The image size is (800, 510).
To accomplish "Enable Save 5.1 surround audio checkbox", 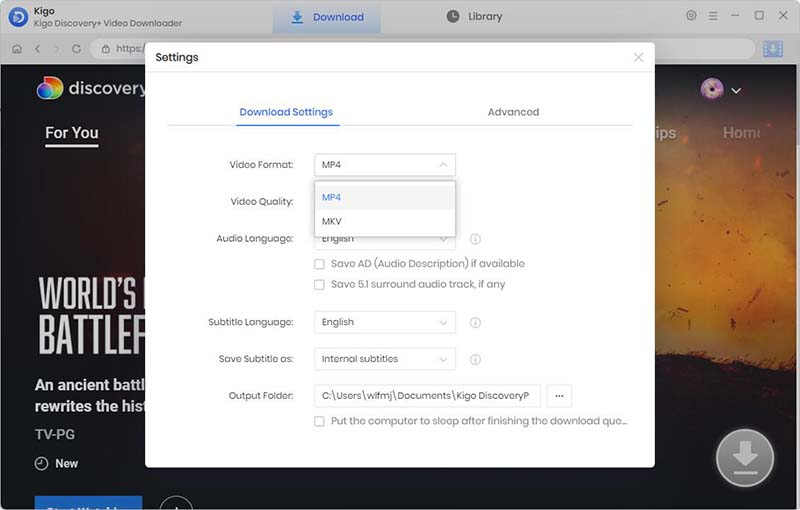I will coord(319,285).
